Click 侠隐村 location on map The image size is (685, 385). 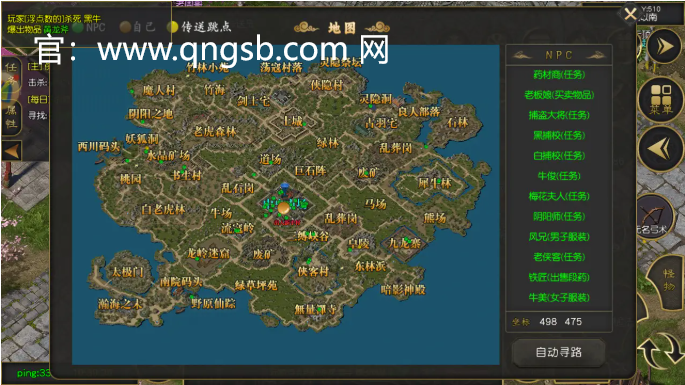(x=327, y=85)
